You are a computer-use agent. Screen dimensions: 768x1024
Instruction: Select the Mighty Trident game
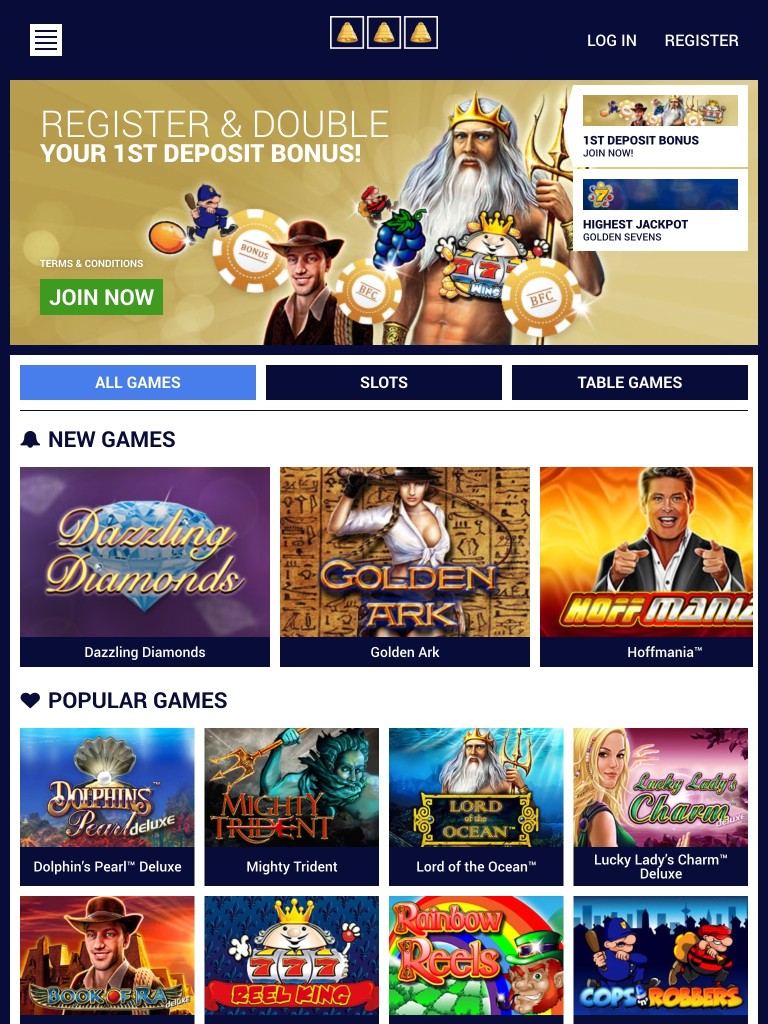(291, 807)
